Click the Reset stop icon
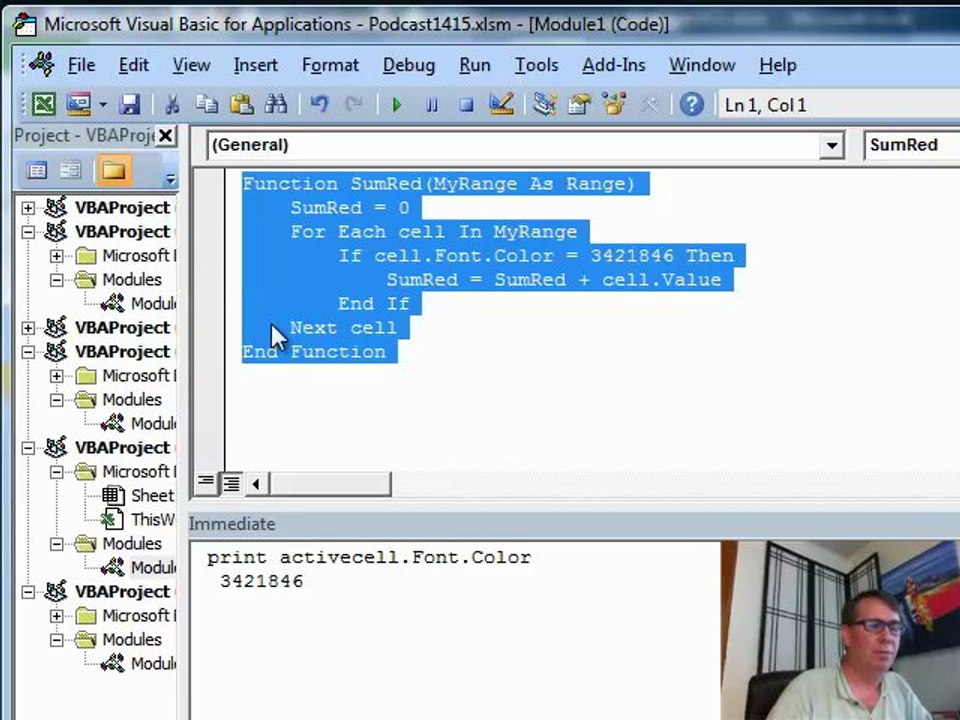 click(467, 105)
